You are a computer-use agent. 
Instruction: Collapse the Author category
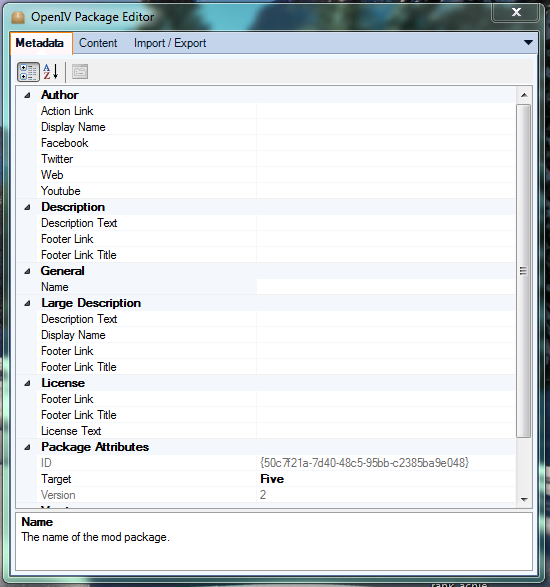[x=27, y=95]
